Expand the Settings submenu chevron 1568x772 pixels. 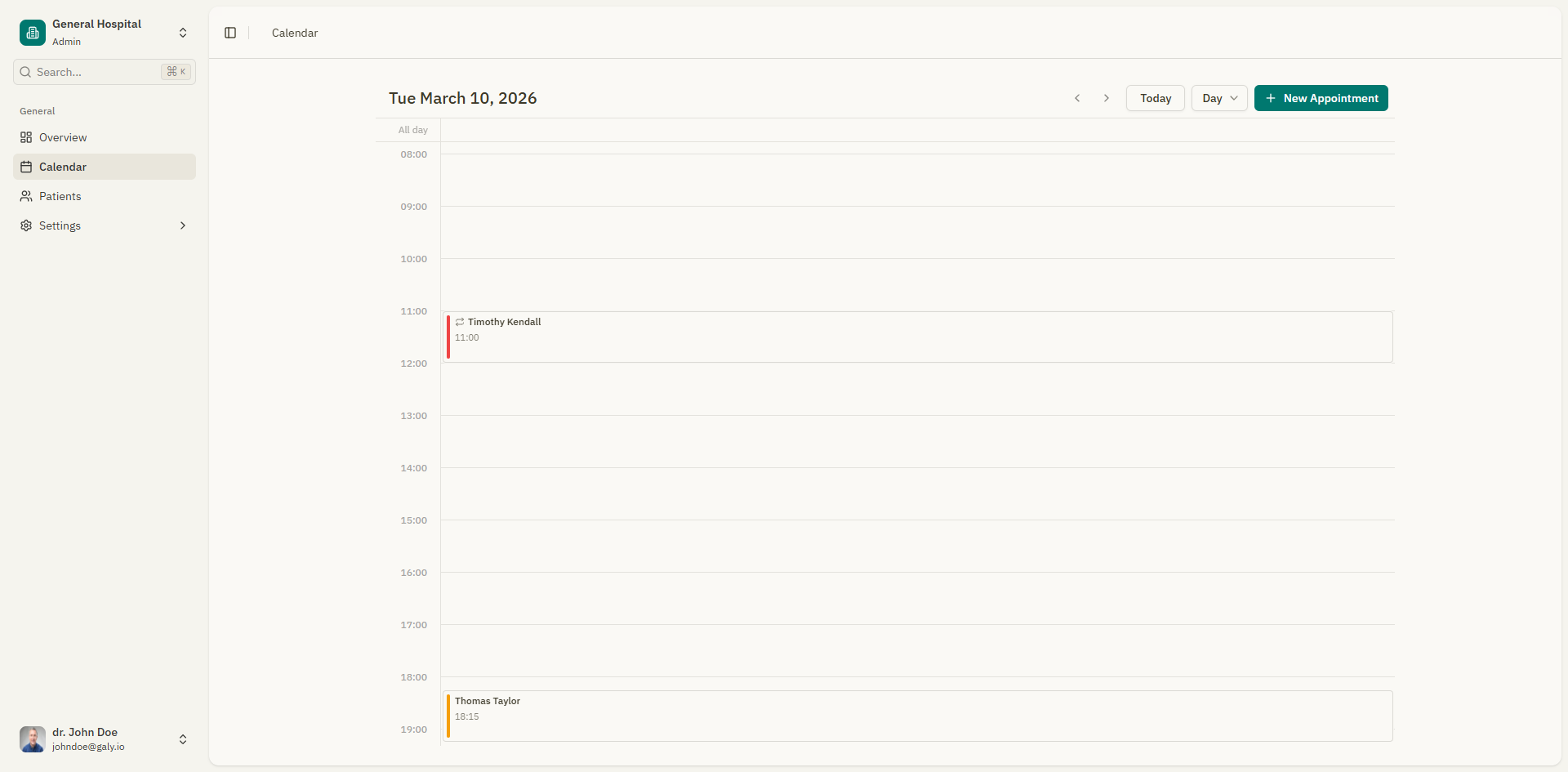coord(183,225)
